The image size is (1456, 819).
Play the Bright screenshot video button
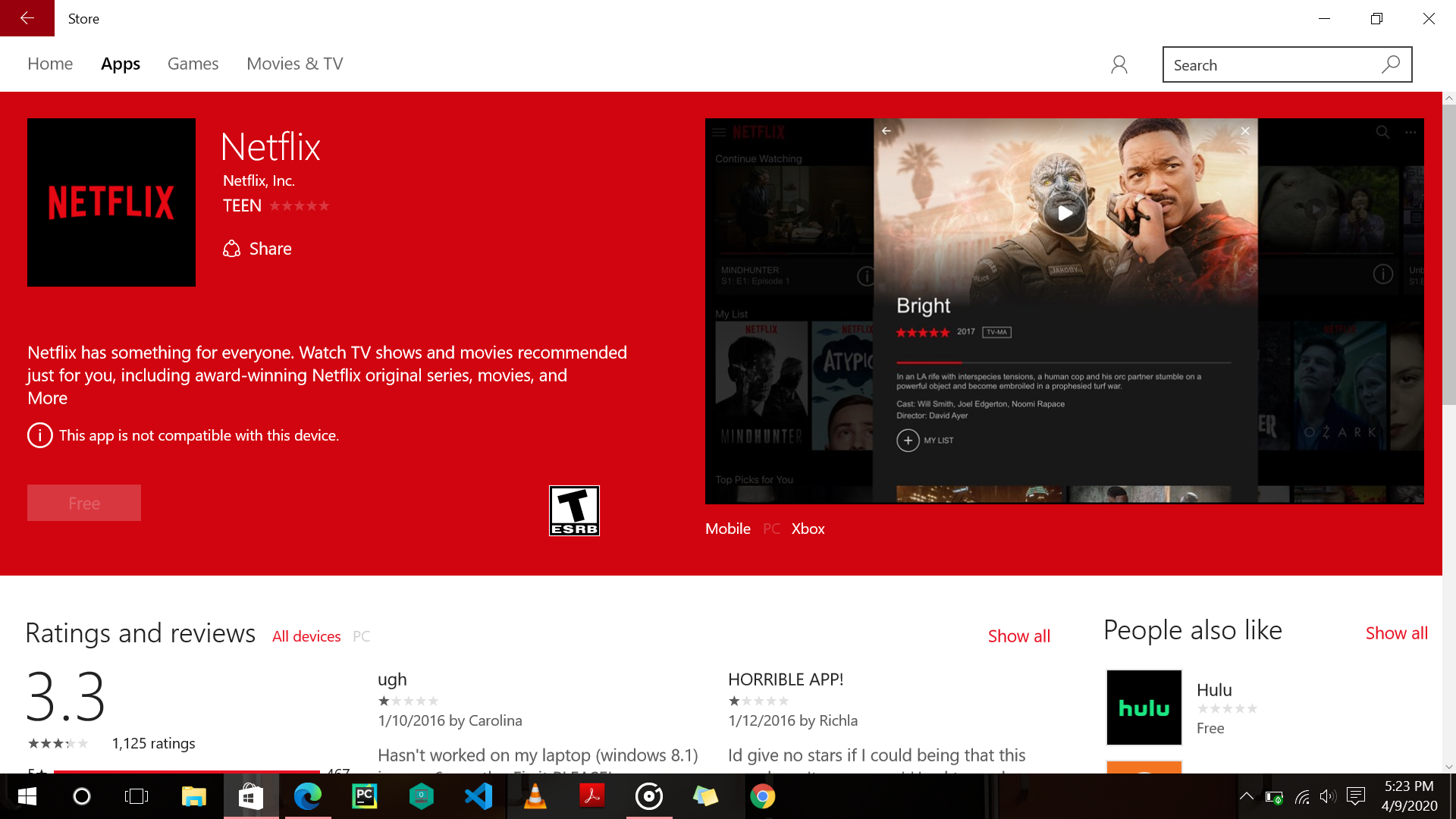[1065, 213]
